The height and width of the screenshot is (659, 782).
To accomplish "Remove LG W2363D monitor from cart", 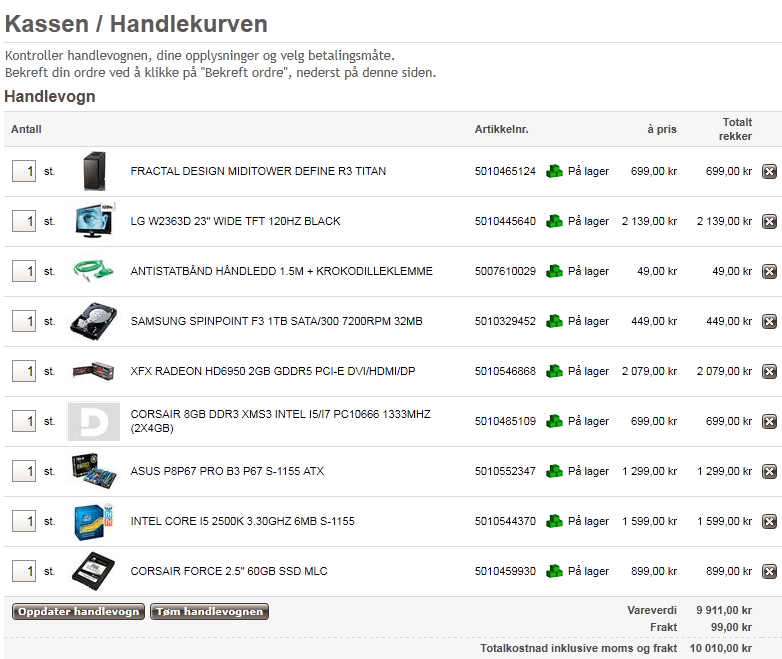I will (x=769, y=221).
